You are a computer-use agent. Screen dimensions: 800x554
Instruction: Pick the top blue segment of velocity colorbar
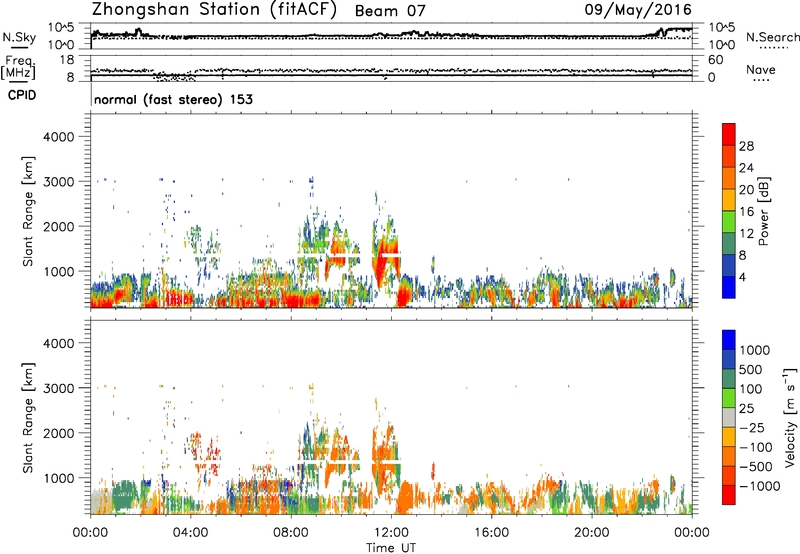pos(729,340)
